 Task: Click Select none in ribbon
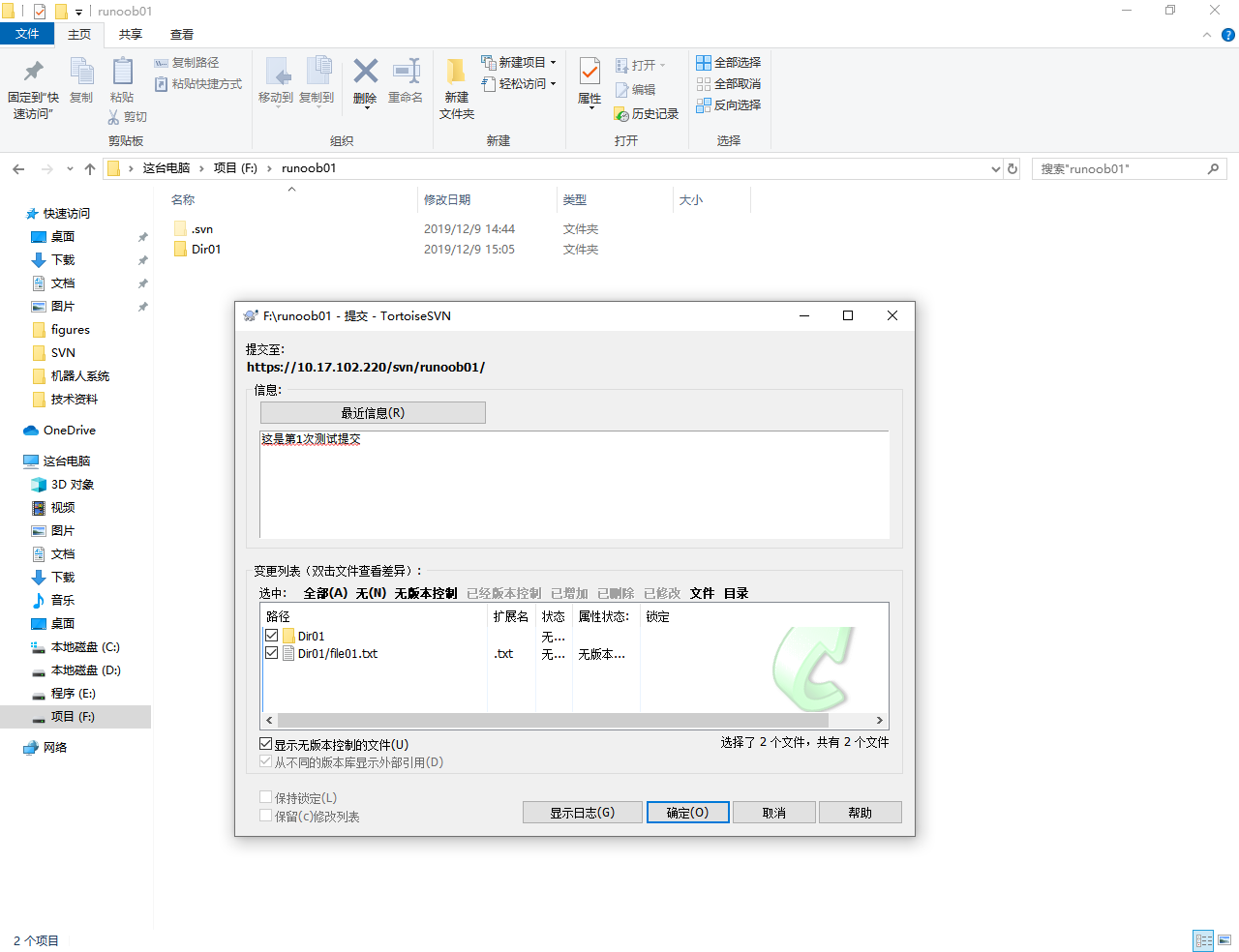(728, 84)
